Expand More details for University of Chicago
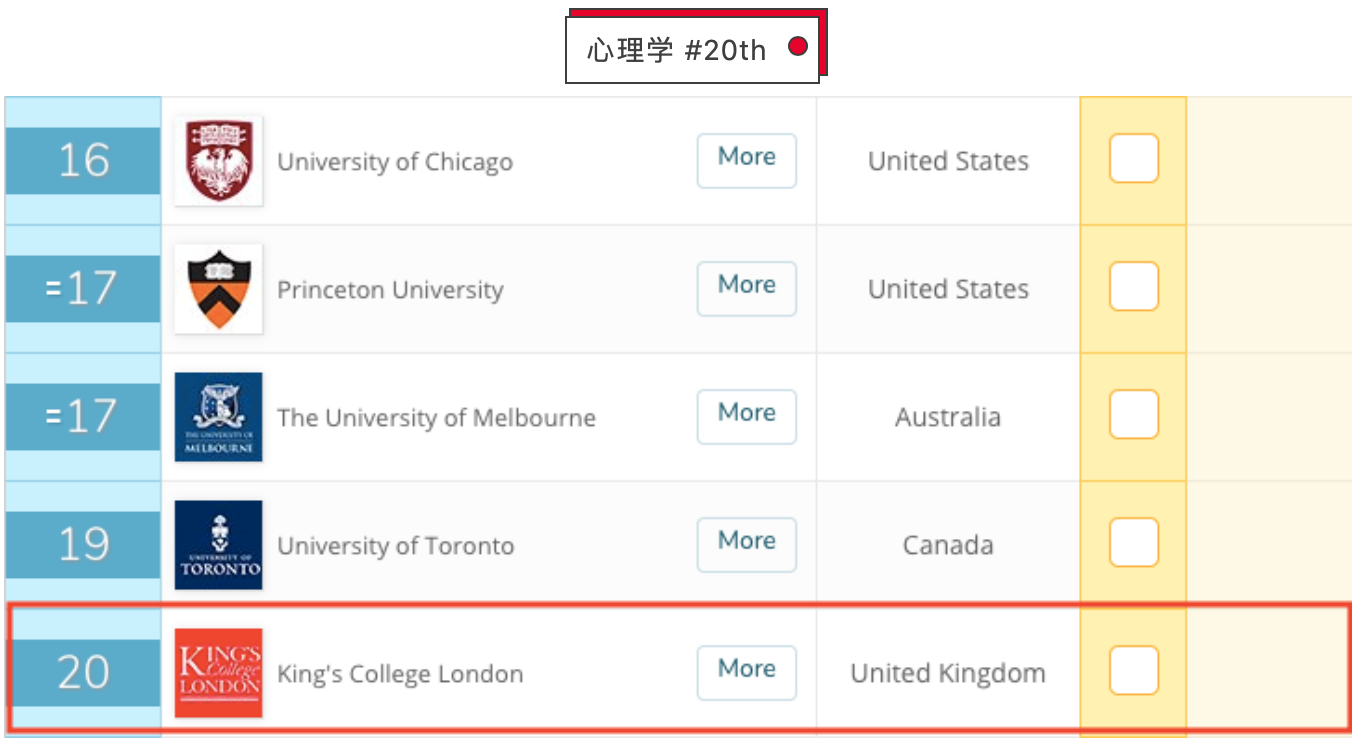Image resolution: width=1352 pixels, height=744 pixels. coord(746,160)
